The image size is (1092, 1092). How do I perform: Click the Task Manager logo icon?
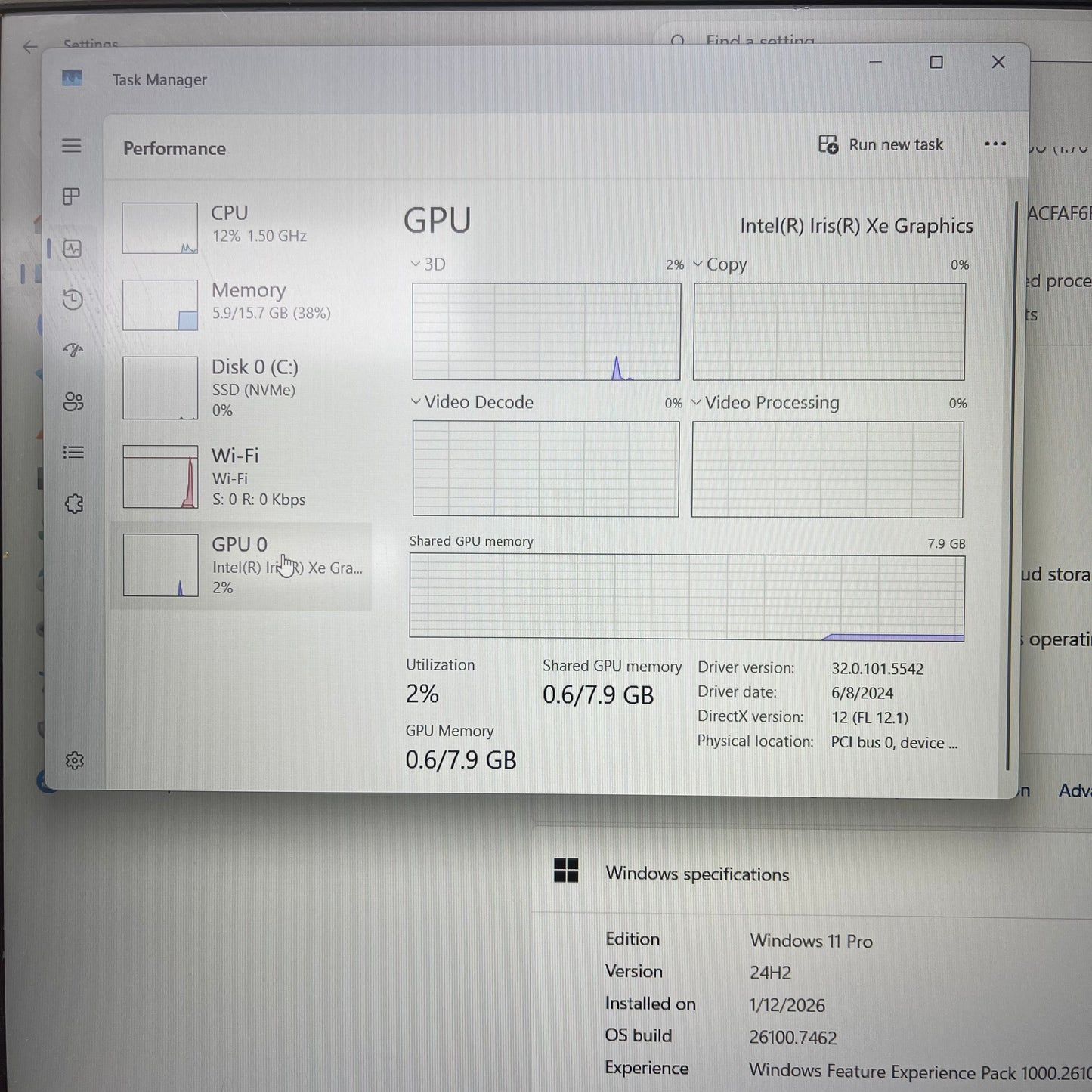[72, 78]
